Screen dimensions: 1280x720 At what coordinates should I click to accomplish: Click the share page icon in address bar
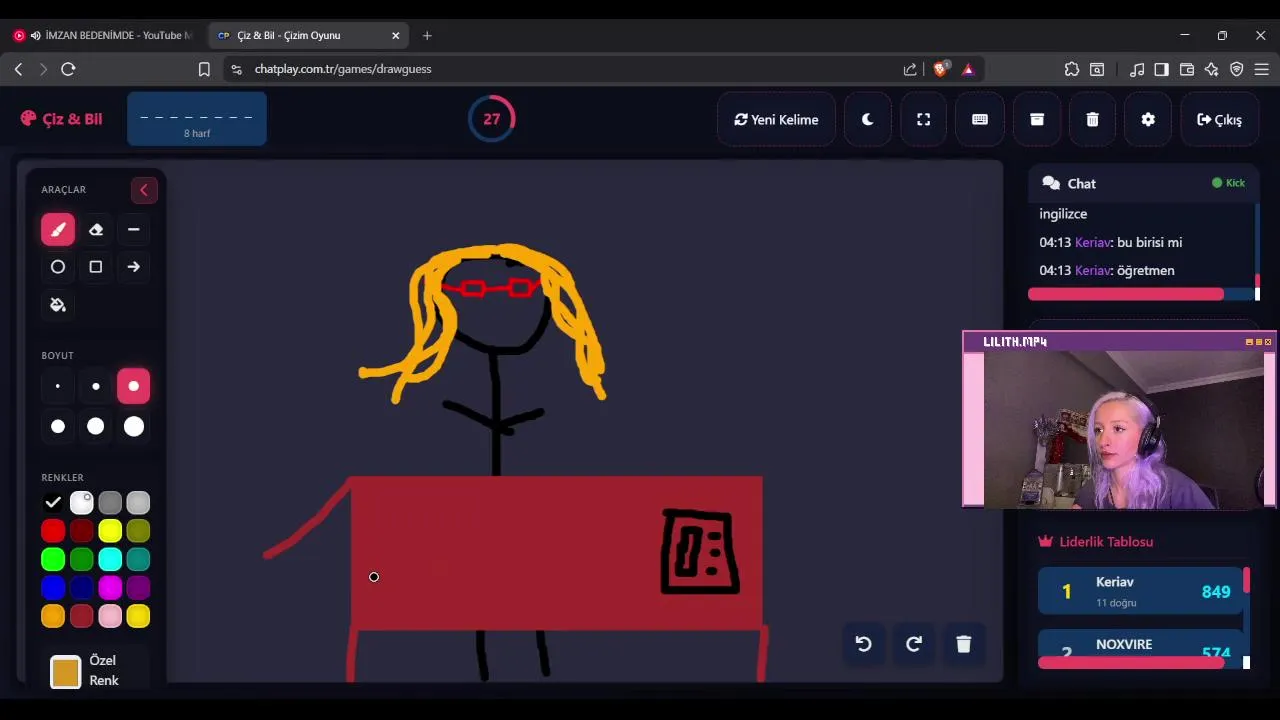coord(910,69)
